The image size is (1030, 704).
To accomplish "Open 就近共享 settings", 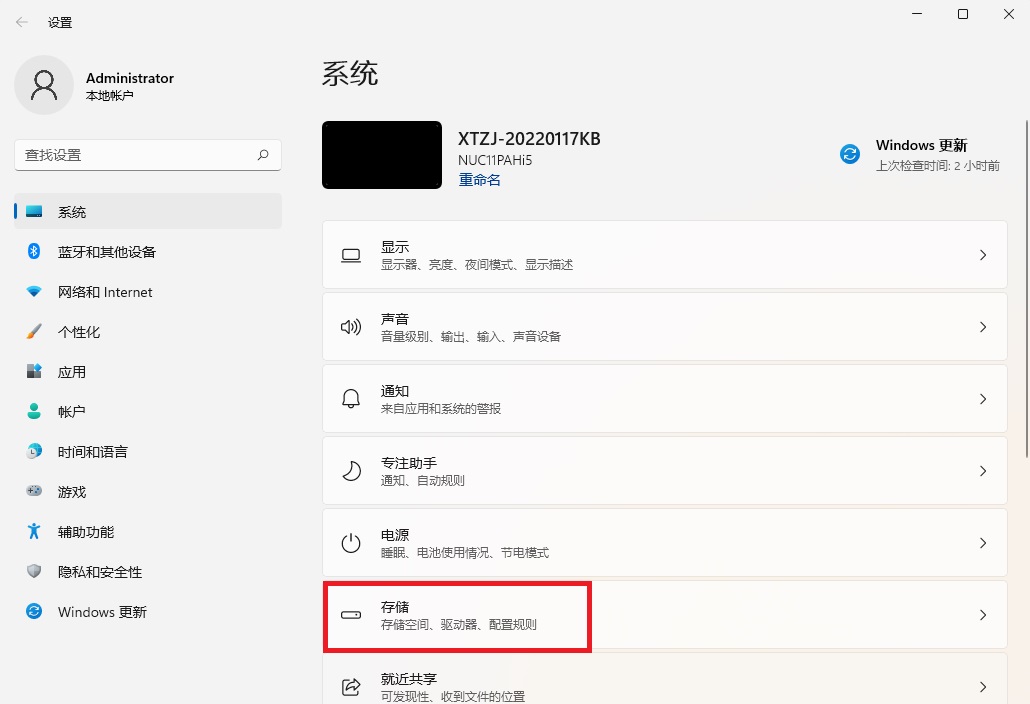I will [x=664, y=684].
